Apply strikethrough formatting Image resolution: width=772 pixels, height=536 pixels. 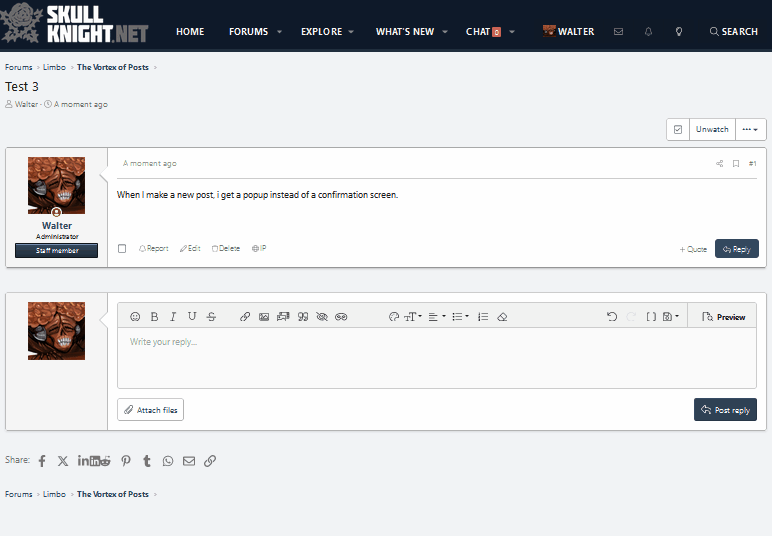click(x=211, y=317)
